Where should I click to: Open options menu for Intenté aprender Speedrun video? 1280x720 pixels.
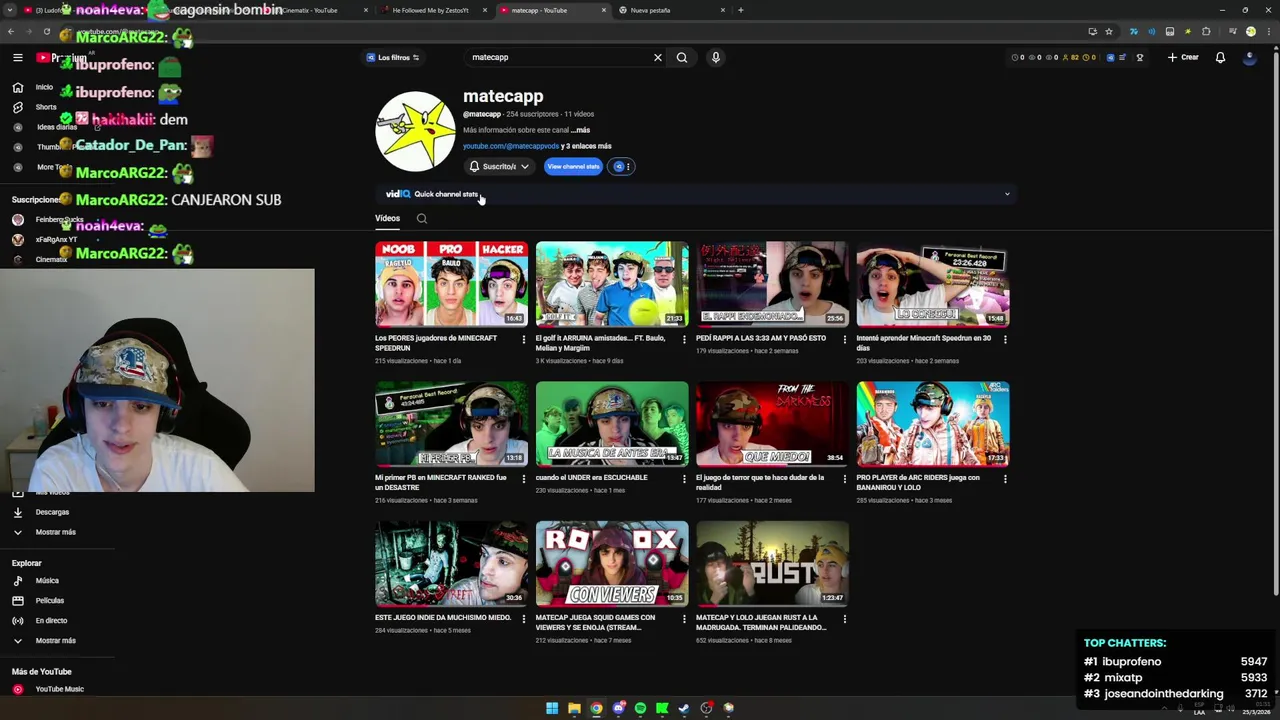(x=1005, y=339)
